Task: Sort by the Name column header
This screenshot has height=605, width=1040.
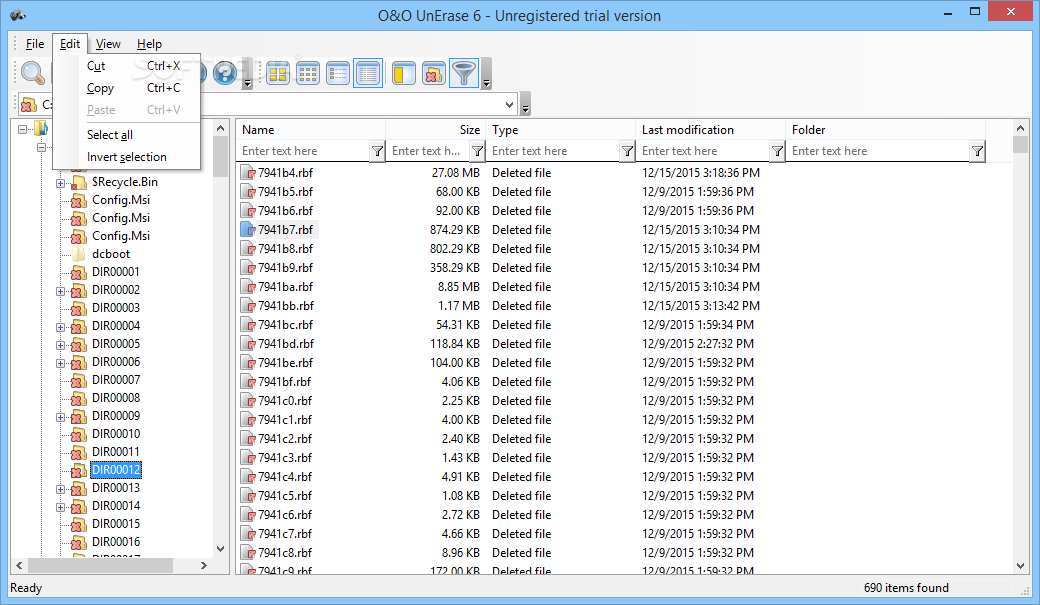Action: tap(310, 130)
